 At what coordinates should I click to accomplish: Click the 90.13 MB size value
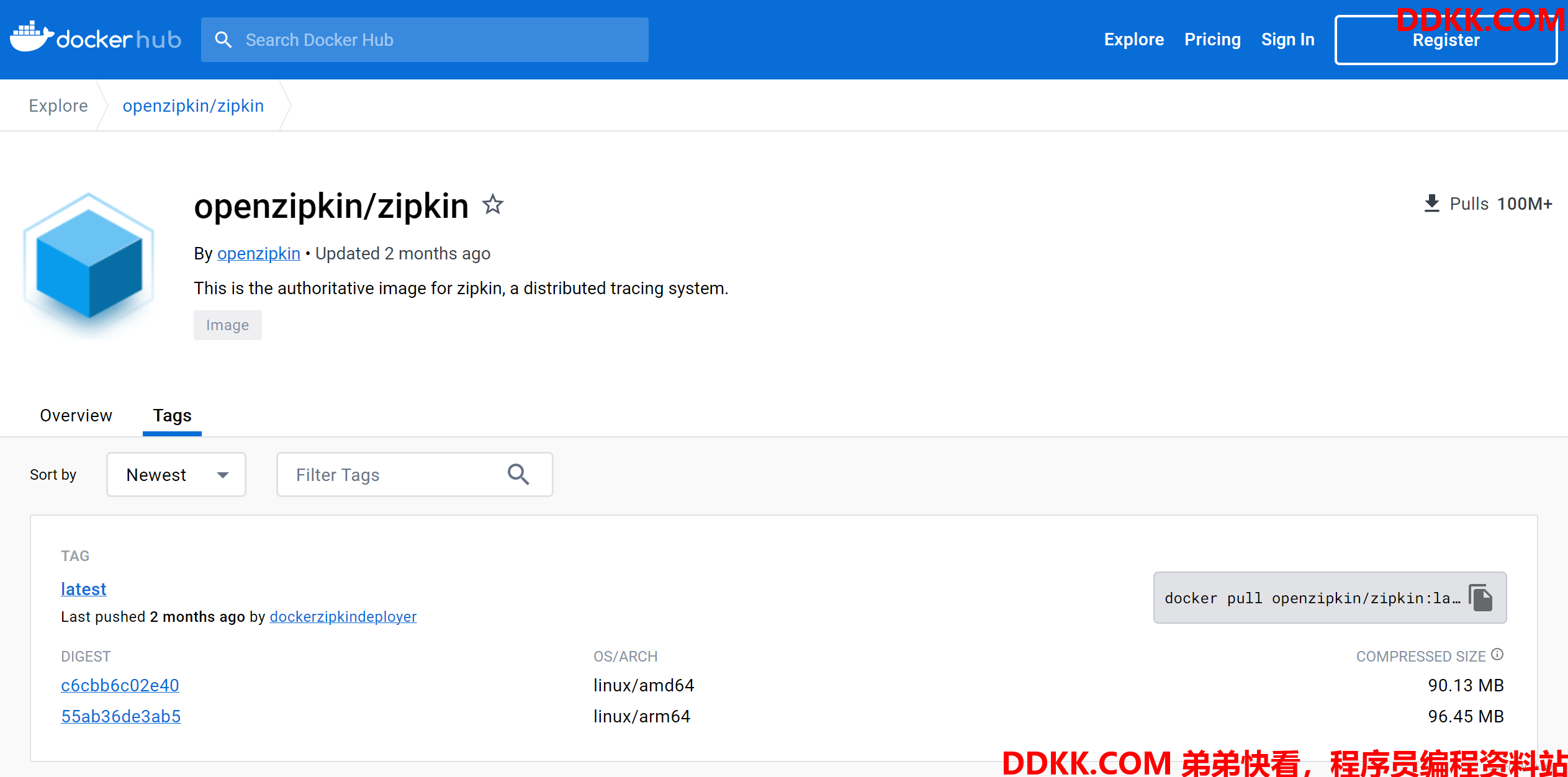(1466, 685)
